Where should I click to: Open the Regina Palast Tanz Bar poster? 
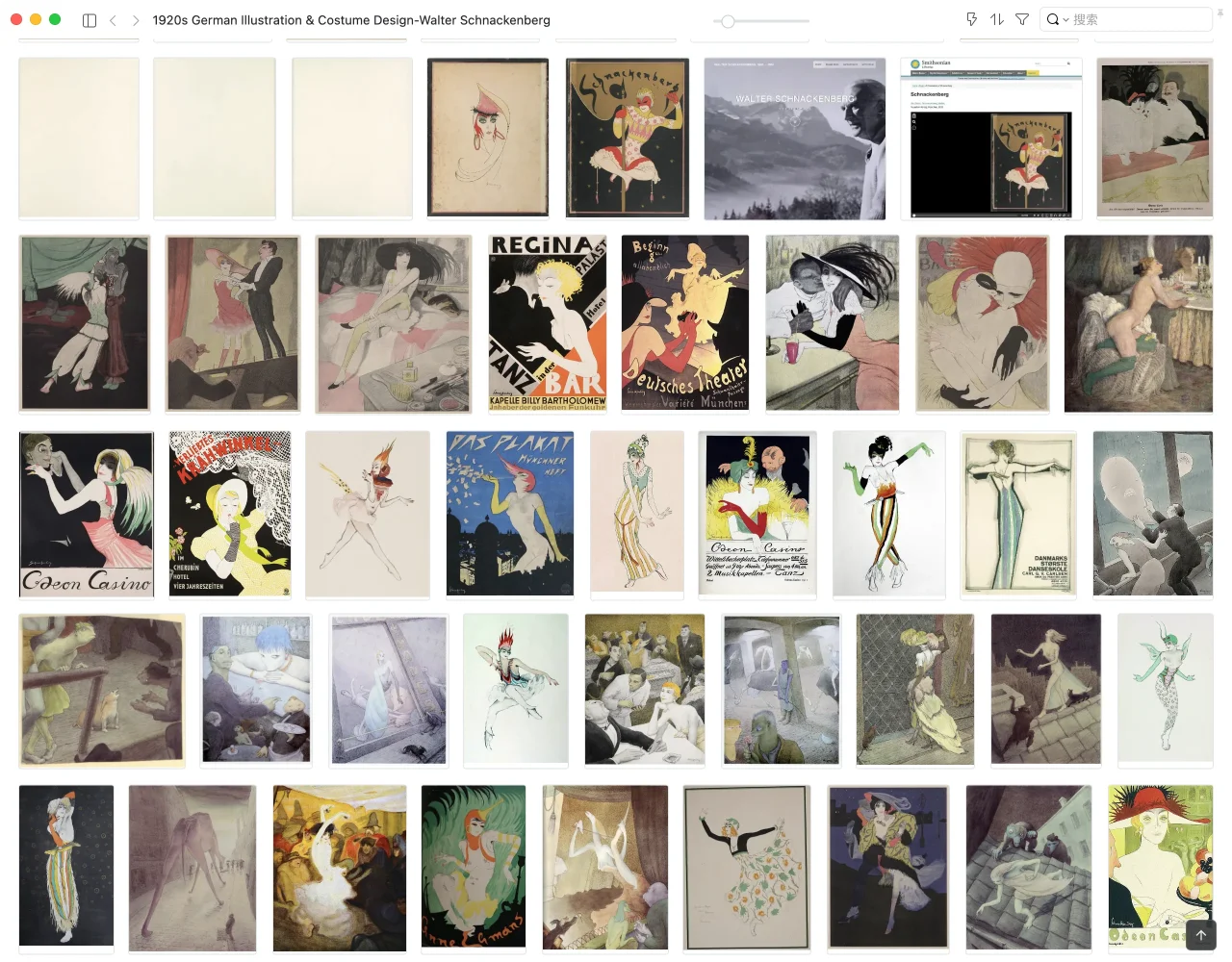pos(548,323)
